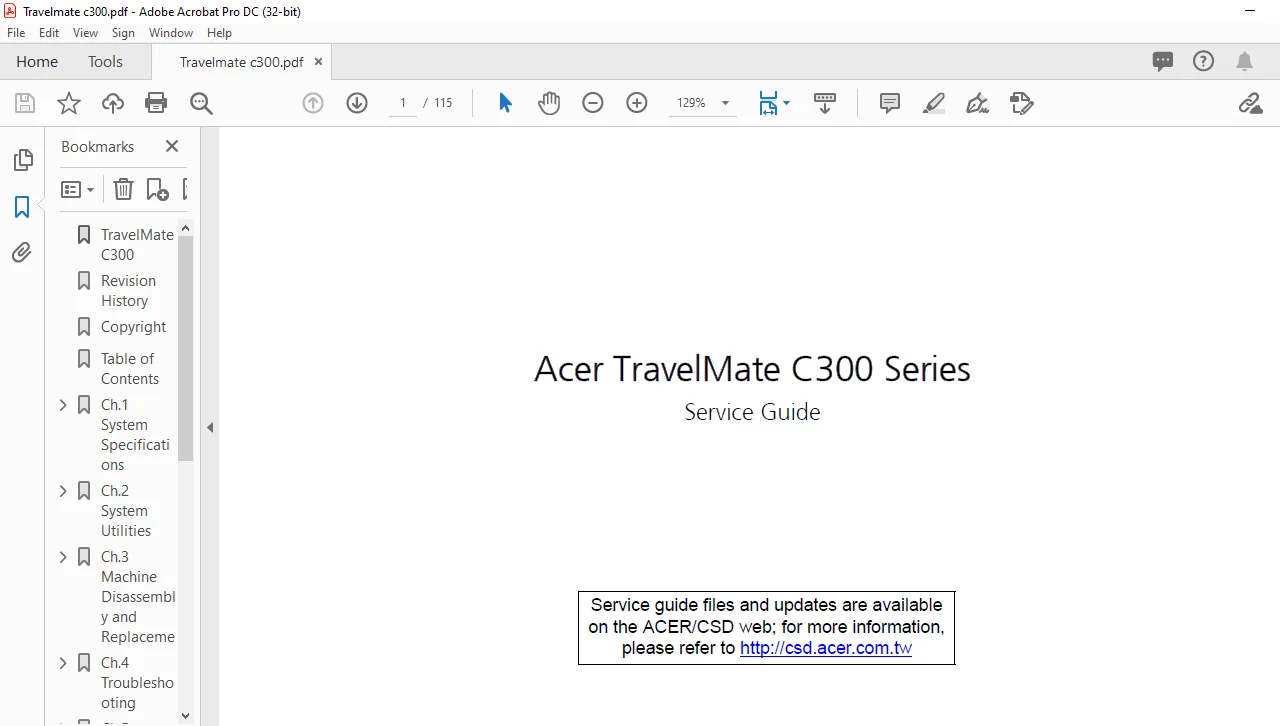The image size is (1280, 726).
Task: Choose the Selection arrow tool
Action: click(505, 103)
